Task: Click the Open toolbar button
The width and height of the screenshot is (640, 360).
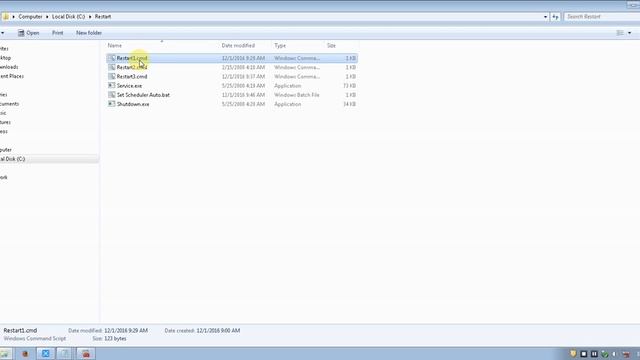Action: point(28,33)
